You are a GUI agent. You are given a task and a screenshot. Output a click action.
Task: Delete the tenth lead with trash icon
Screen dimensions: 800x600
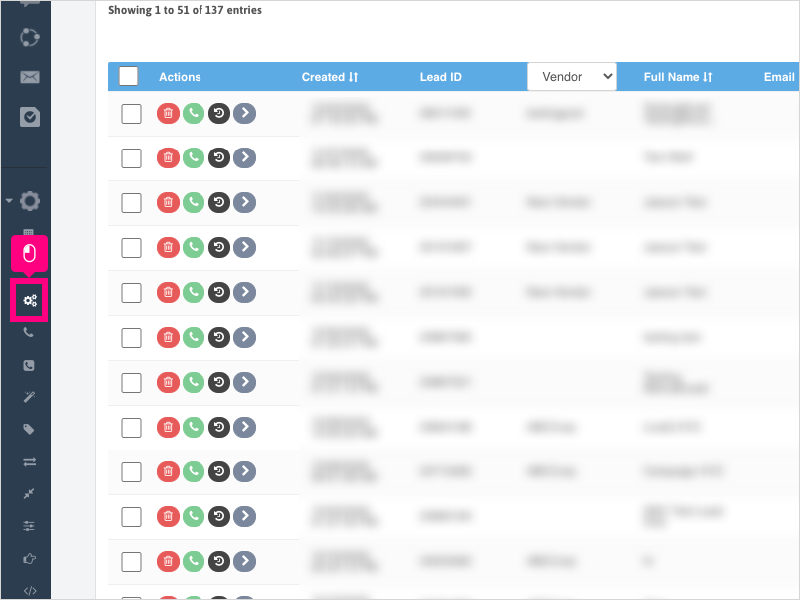(x=168, y=516)
